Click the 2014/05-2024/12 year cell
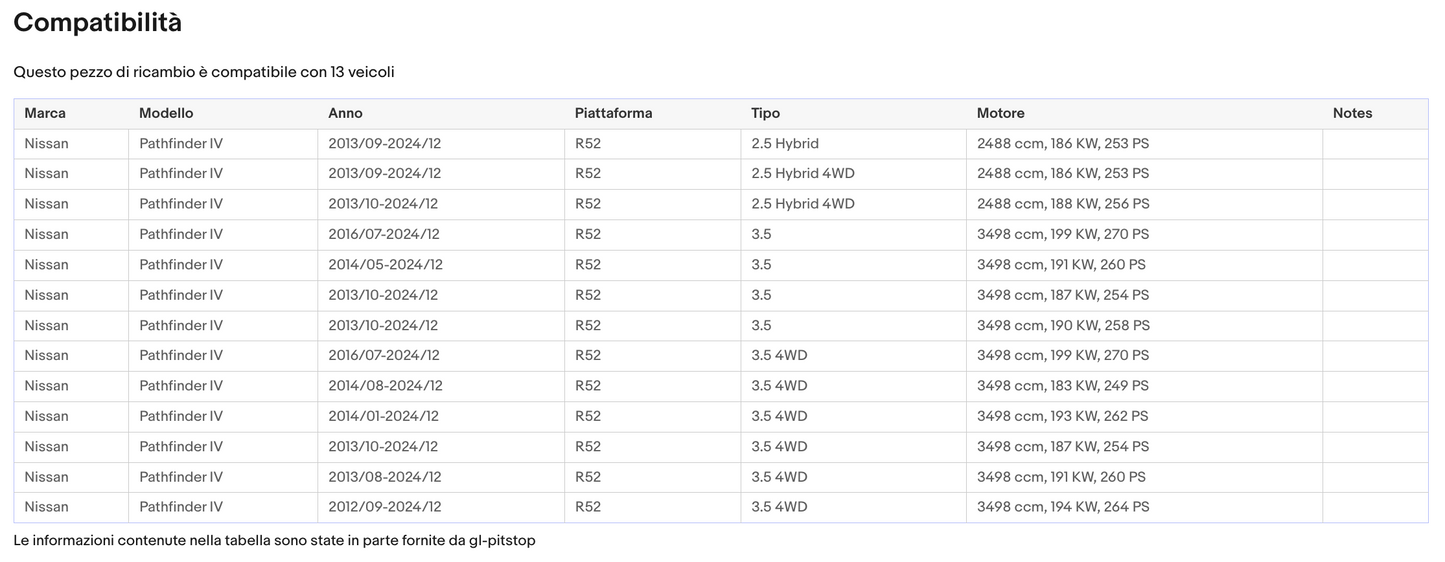1445x562 pixels. [x=385, y=265]
